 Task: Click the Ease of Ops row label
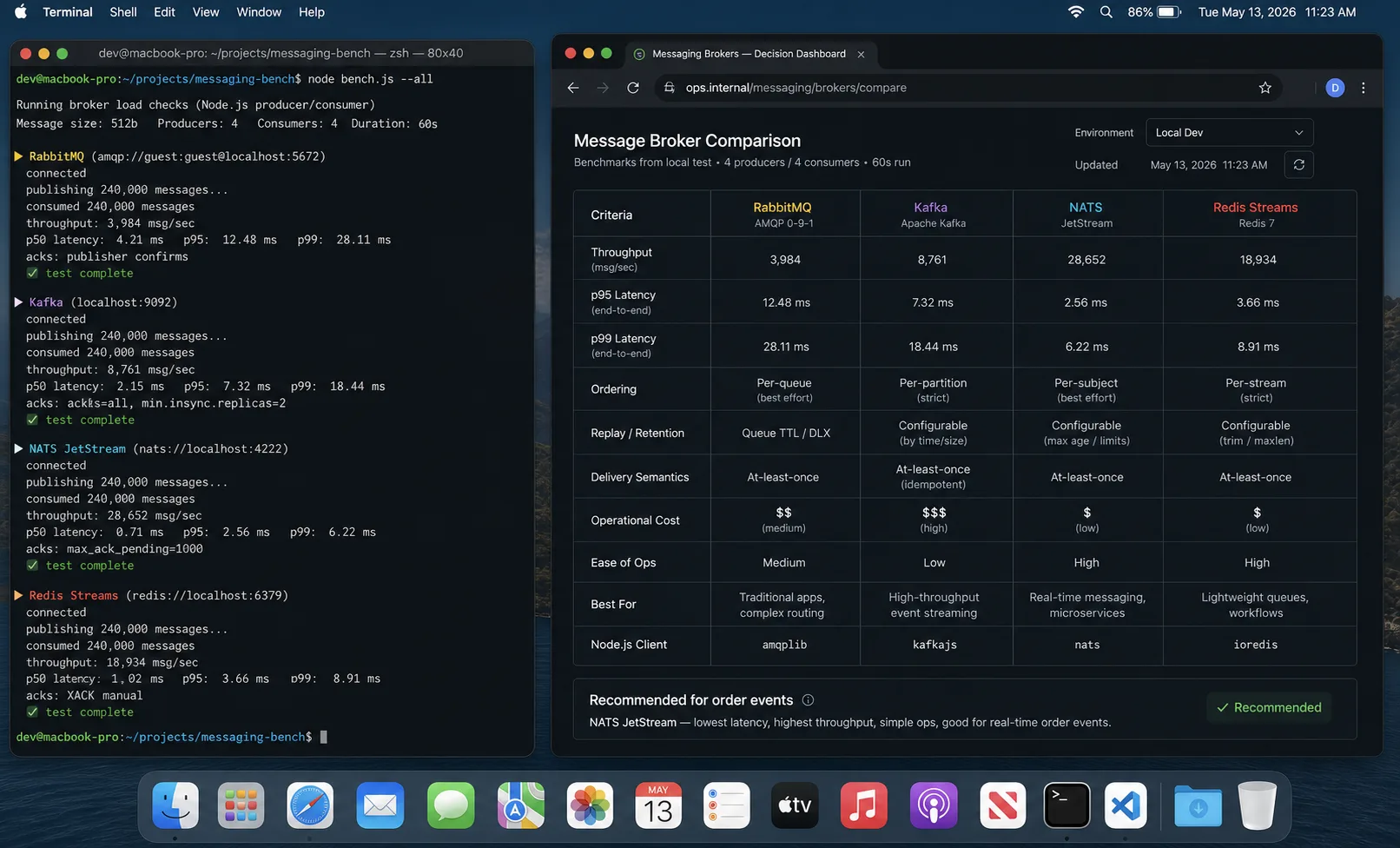(x=623, y=563)
